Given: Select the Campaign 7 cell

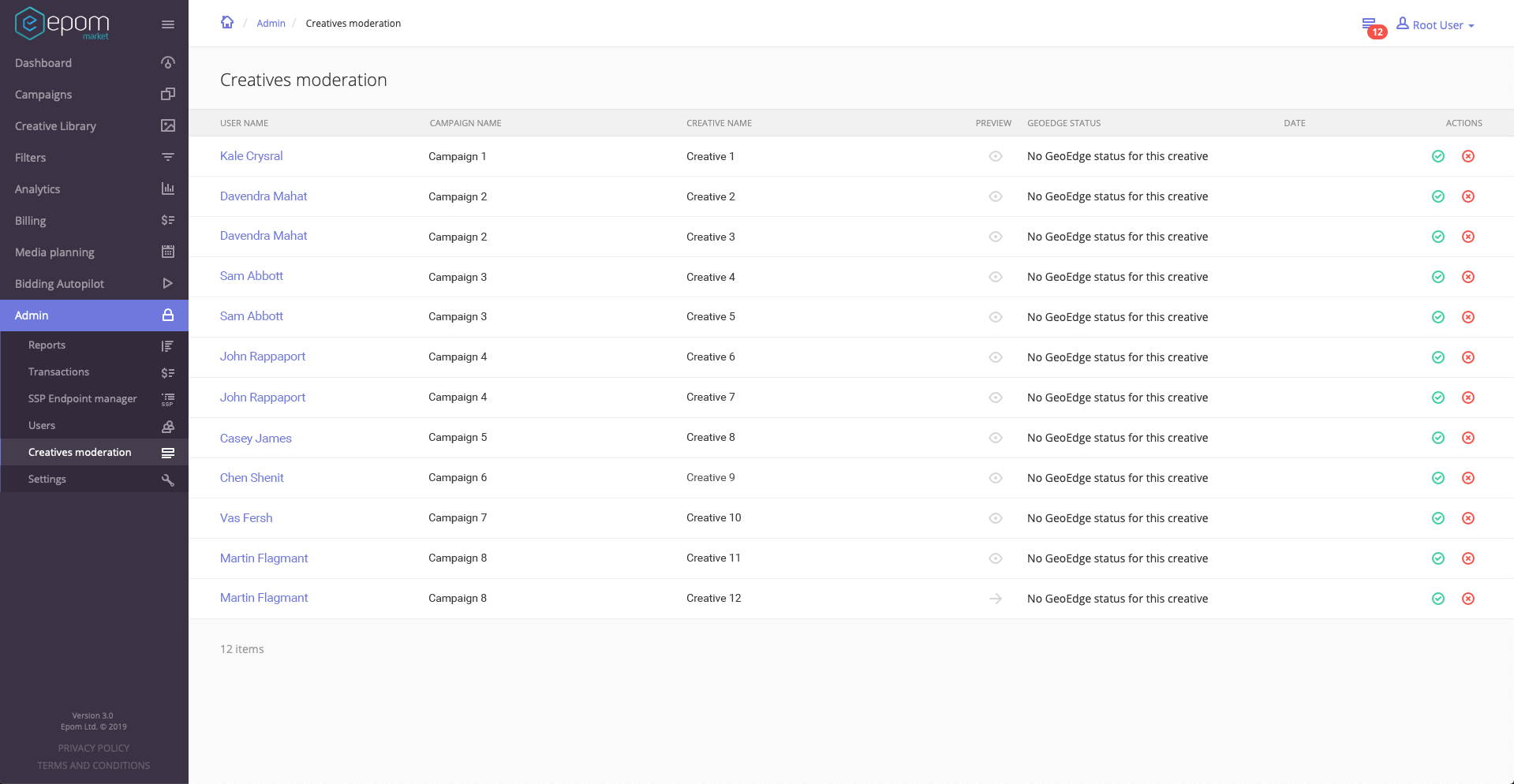Looking at the screenshot, I should pos(458,518).
